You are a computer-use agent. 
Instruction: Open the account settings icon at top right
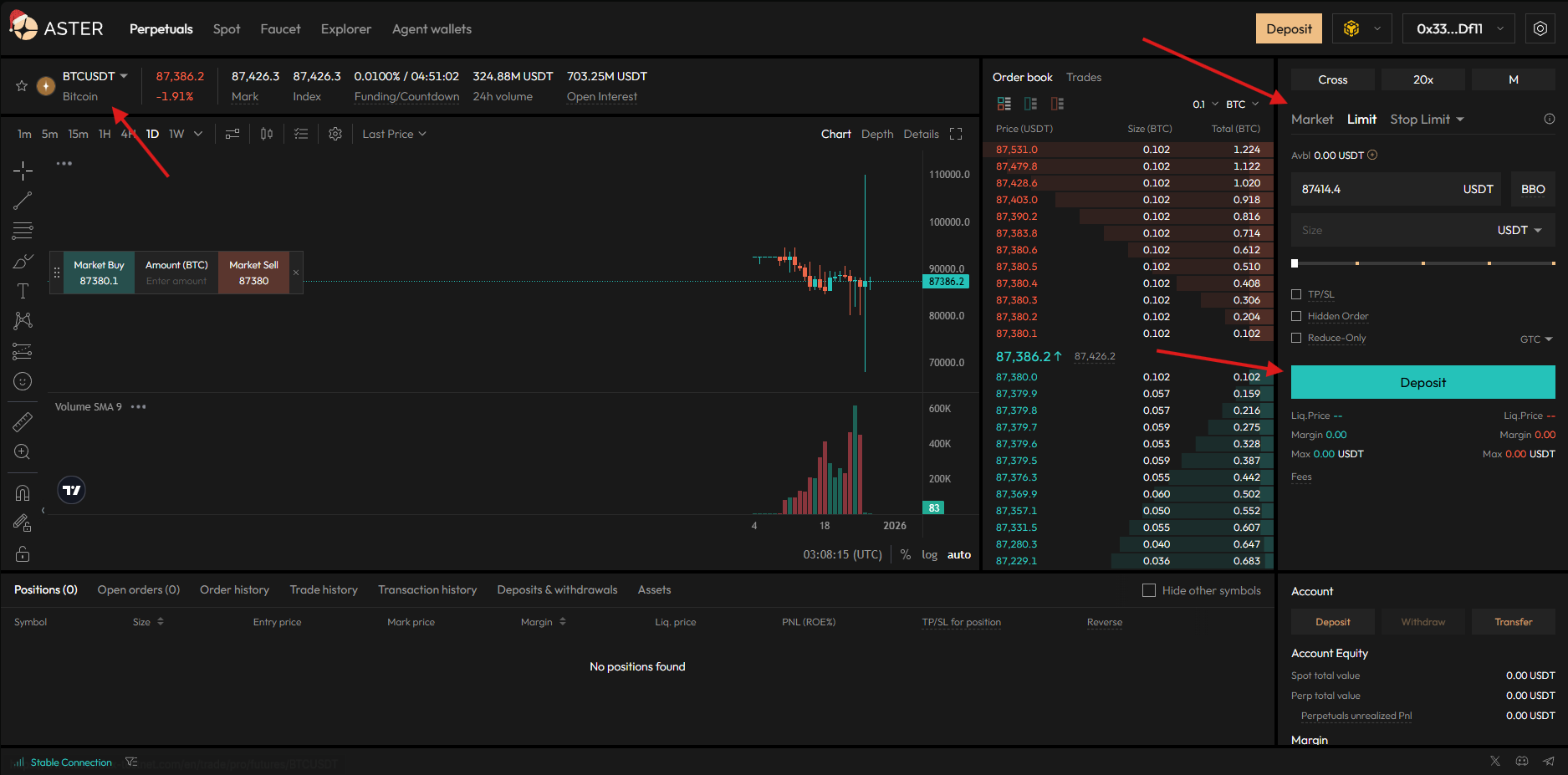coord(1540,28)
